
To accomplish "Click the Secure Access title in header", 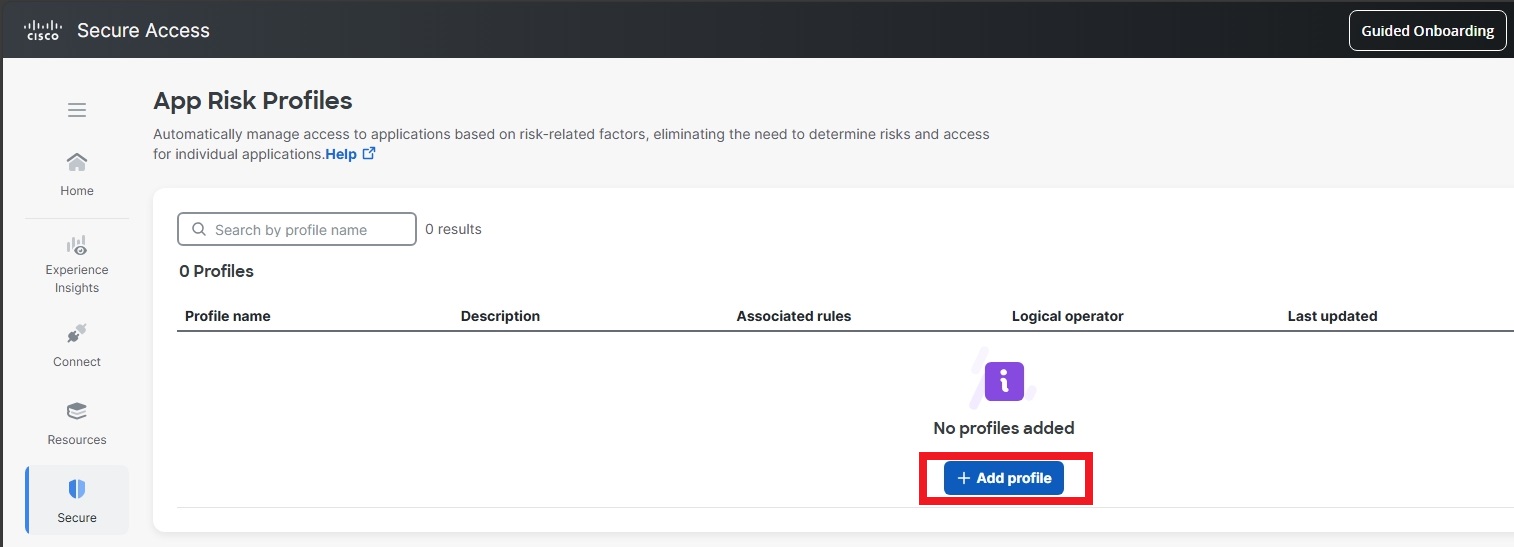I will (143, 30).
